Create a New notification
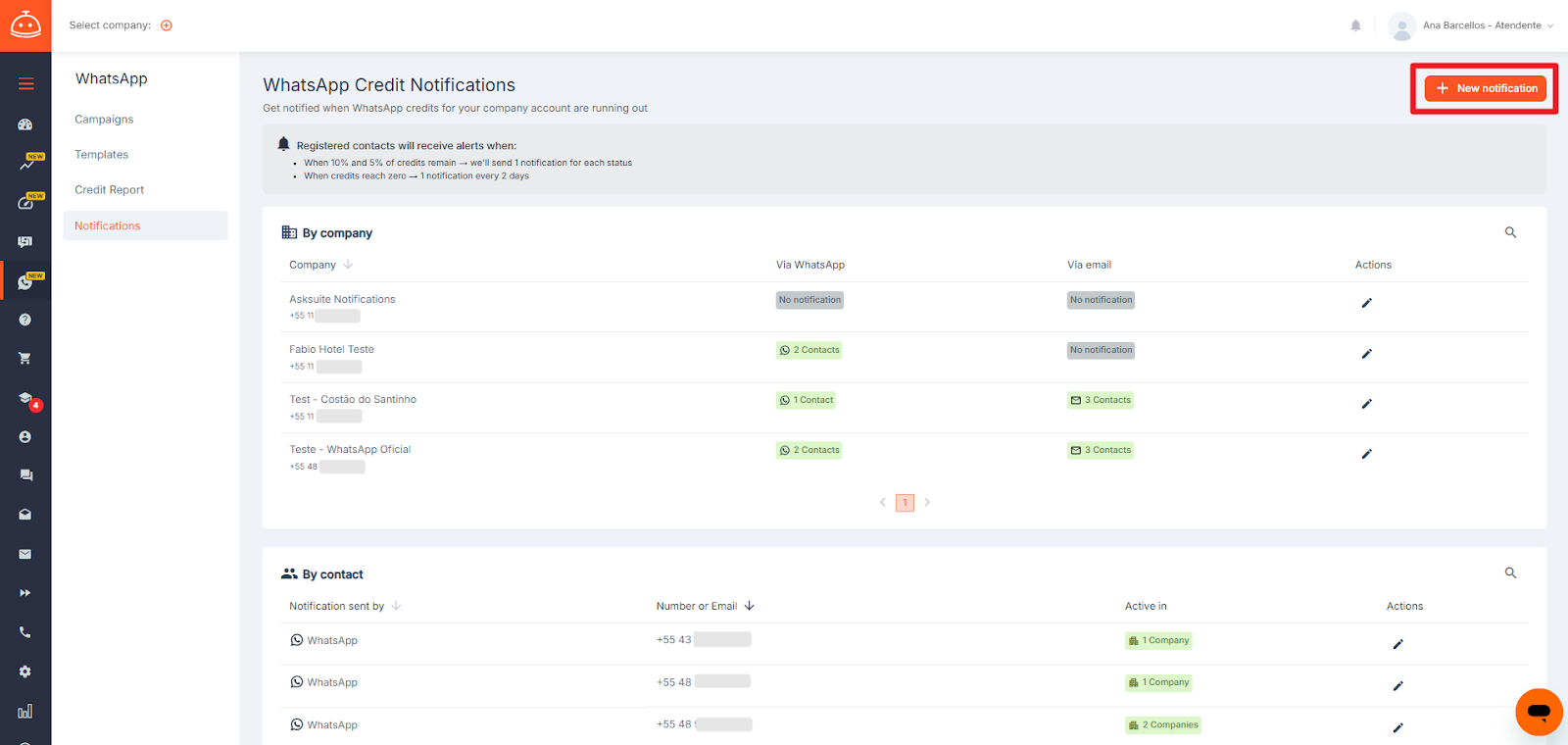Screen dimensions: 1568x745 [x=1485, y=88]
